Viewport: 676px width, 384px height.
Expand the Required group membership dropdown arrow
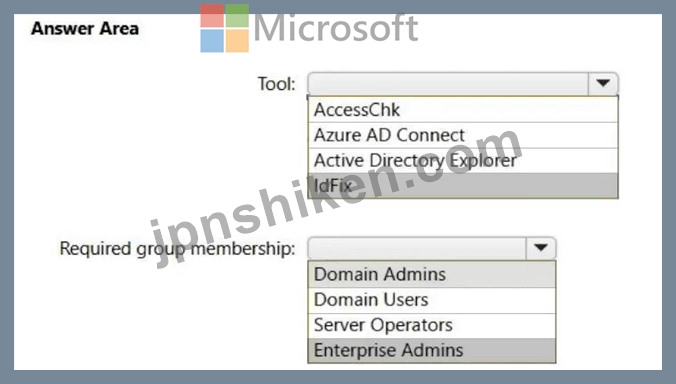click(541, 248)
